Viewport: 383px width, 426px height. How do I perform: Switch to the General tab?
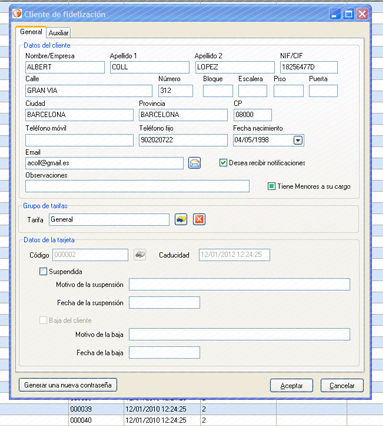tap(31, 32)
